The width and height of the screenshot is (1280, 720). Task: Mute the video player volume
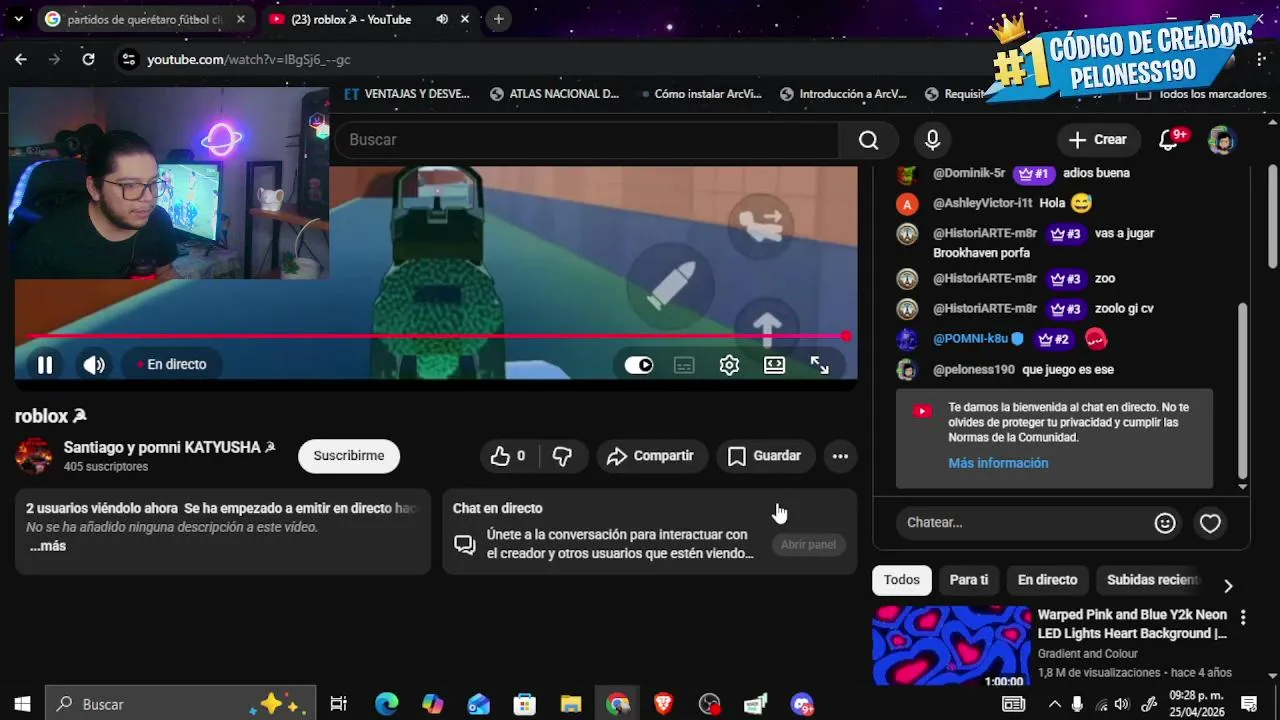pos(94,365)
